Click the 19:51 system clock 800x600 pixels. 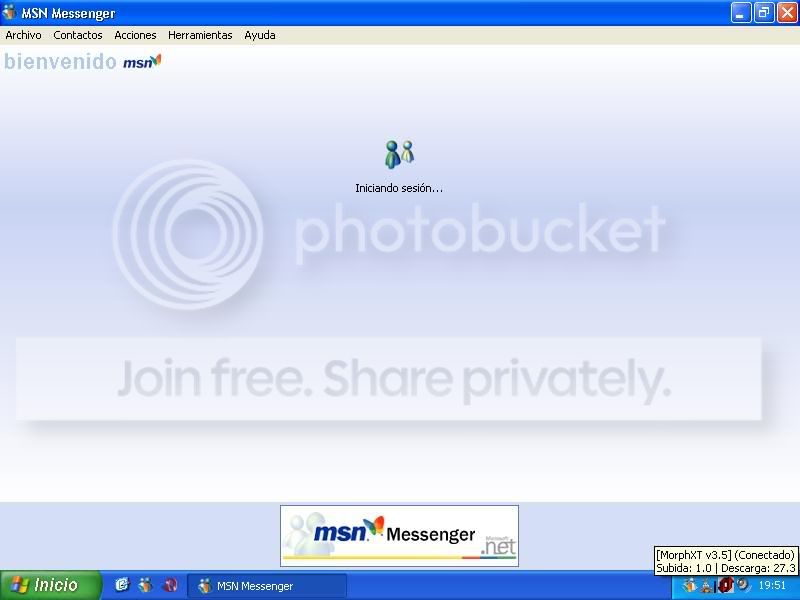(x=772, y=585)
